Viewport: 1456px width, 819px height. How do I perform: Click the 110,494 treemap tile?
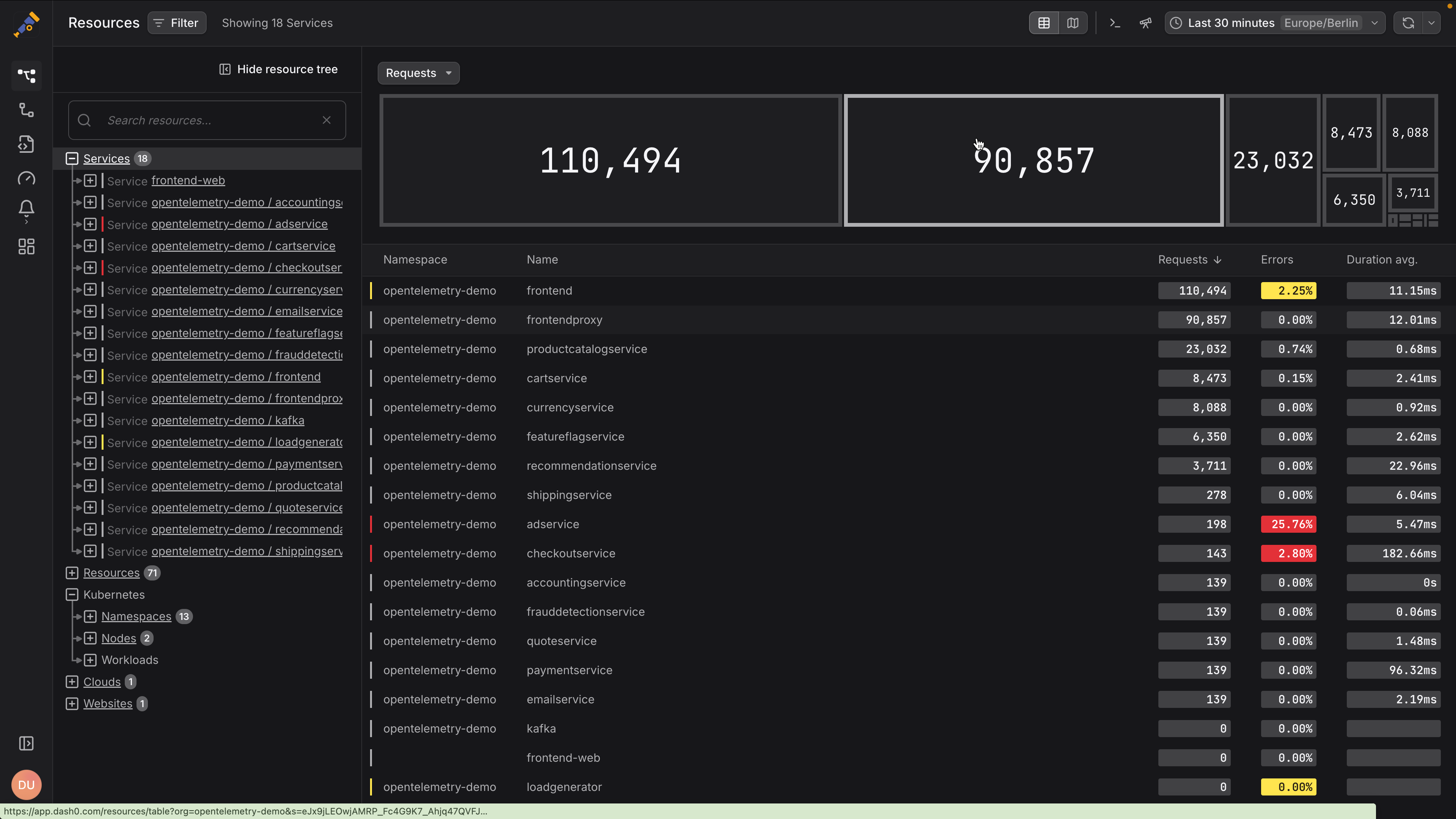coord(610,160)
